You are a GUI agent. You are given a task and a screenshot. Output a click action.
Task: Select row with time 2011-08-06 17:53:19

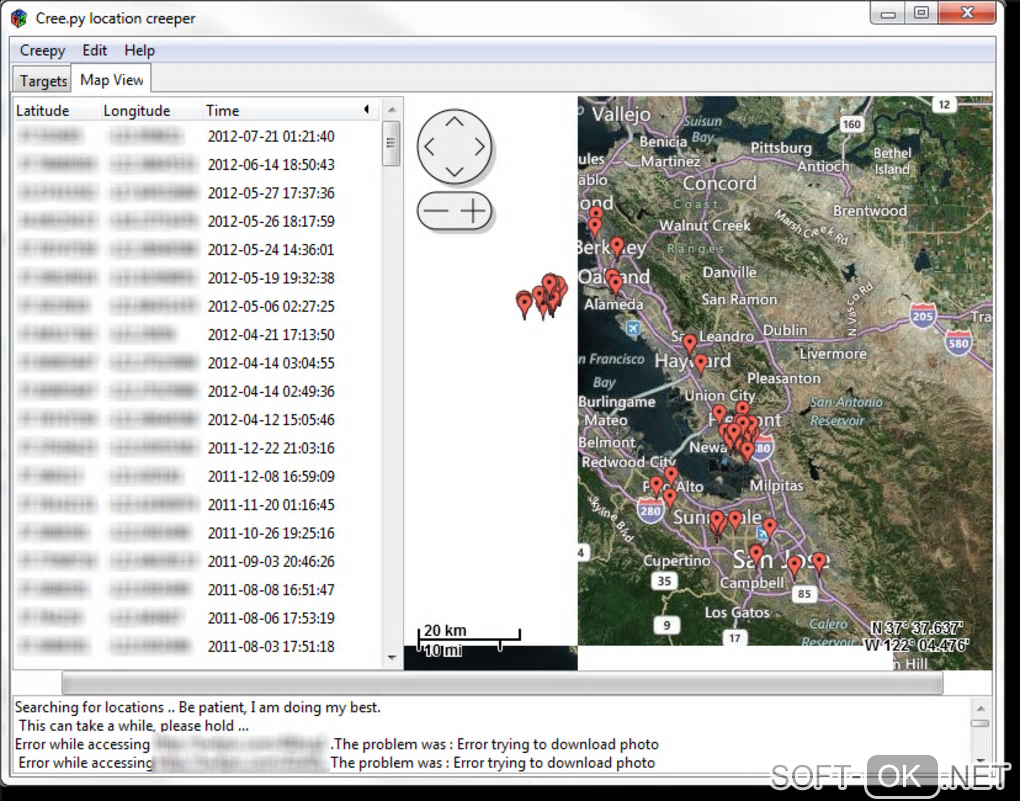coord(197,618)
